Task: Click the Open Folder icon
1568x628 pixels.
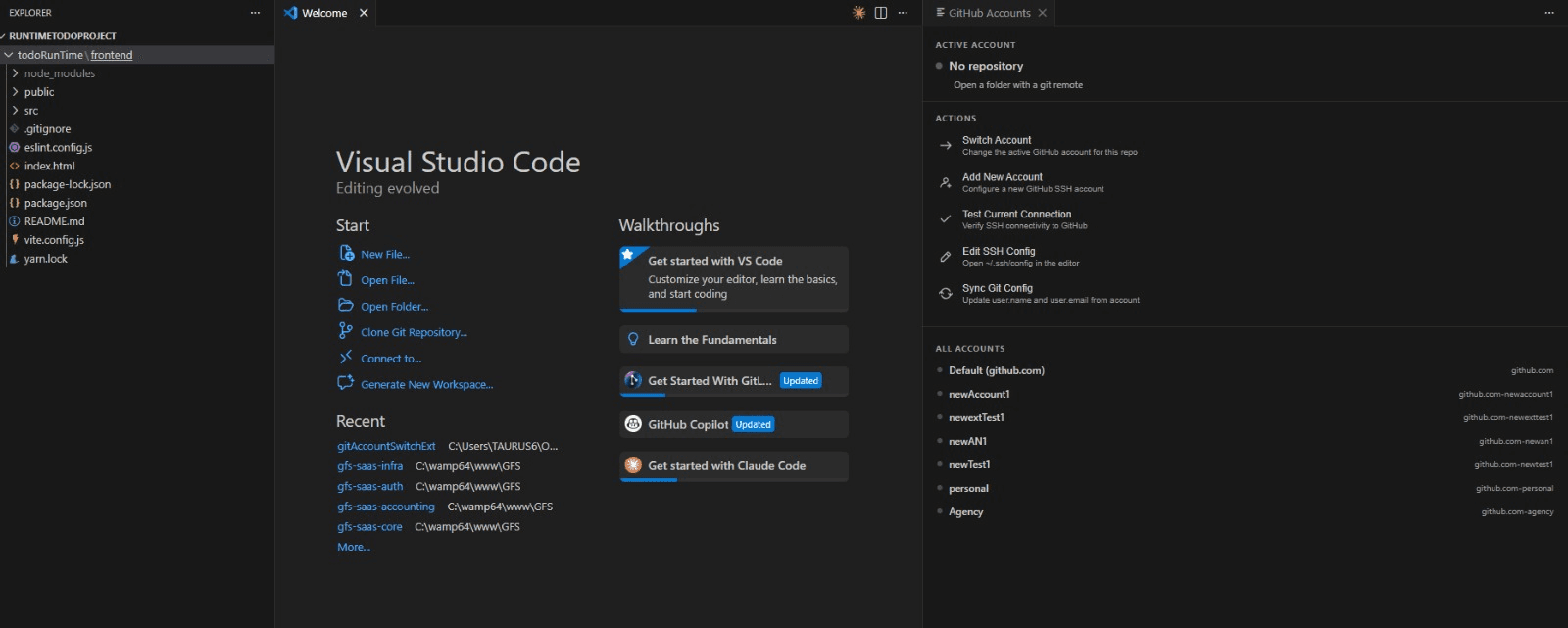Action: [x=345, y=305]
